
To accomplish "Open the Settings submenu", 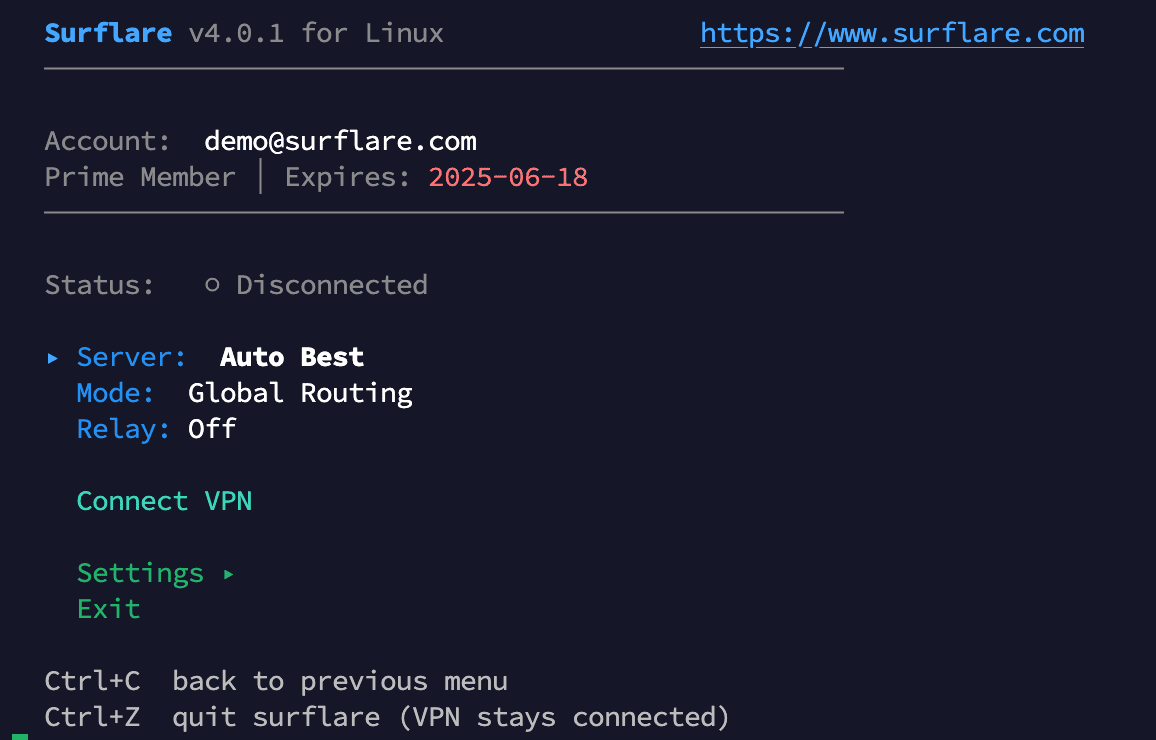I will point(140,573).
